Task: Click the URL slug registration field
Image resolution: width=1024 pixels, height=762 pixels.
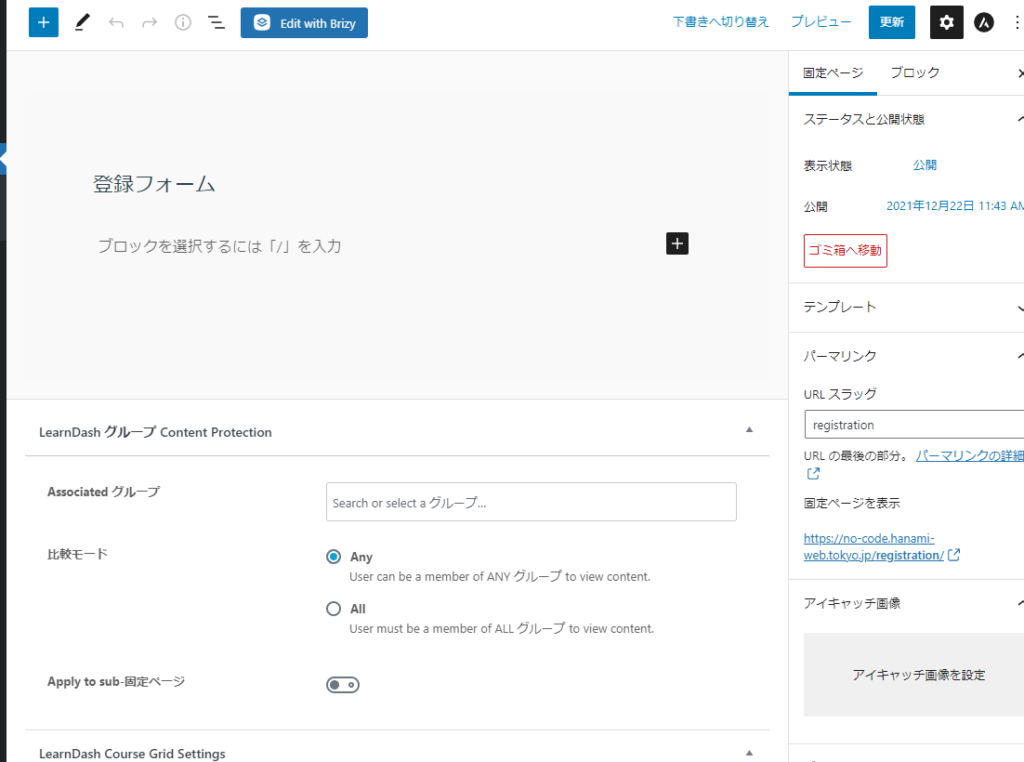Action: 914,425
